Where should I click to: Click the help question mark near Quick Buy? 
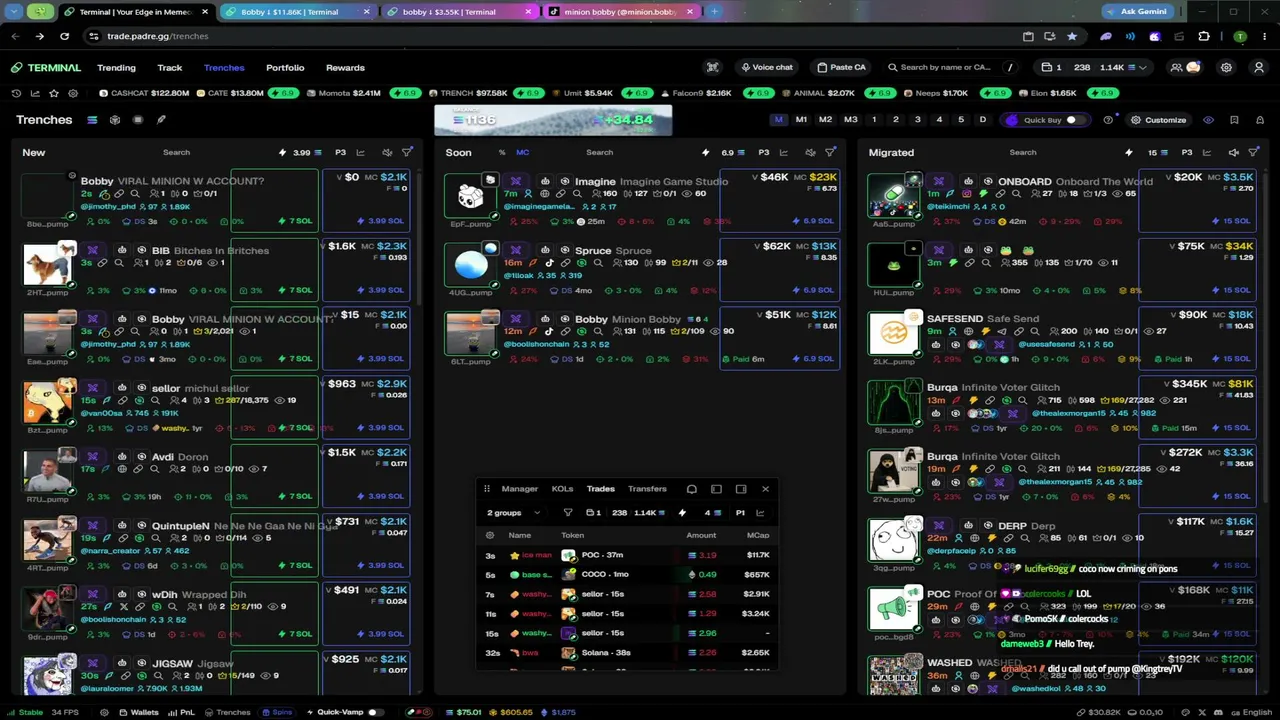(x=1108, y=120)
